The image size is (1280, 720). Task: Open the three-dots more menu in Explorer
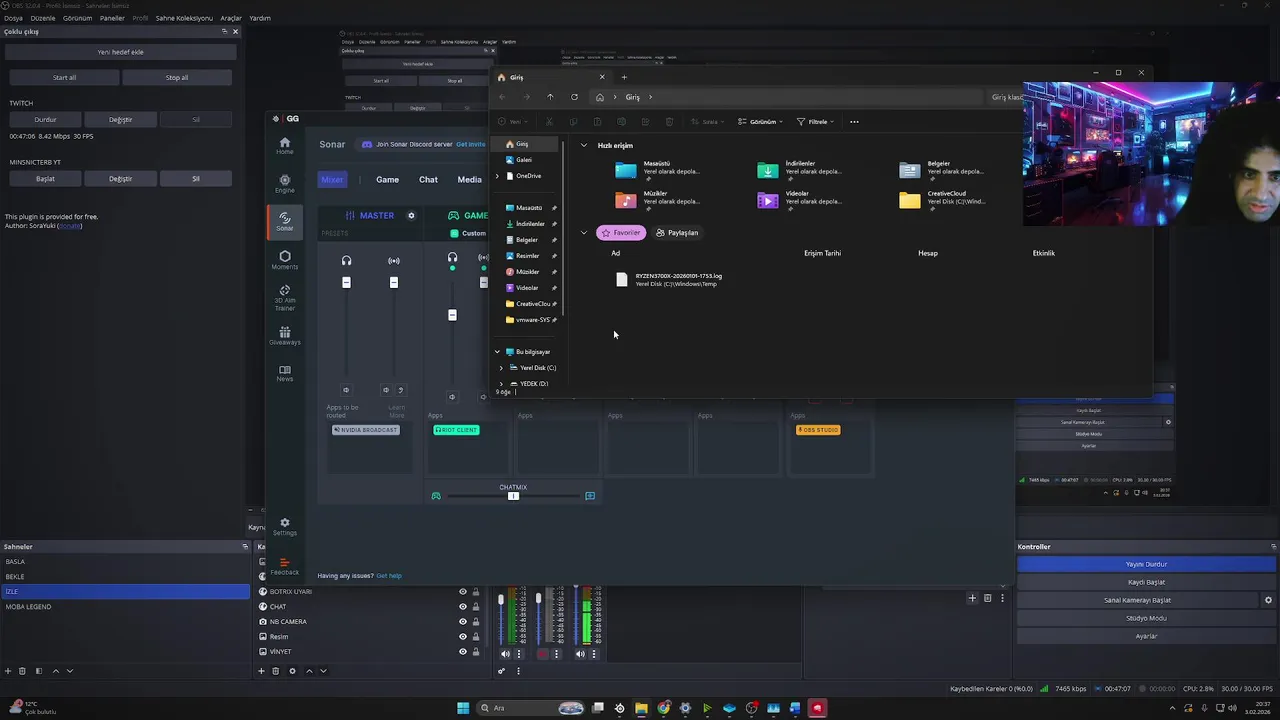[x=854, y=122]
